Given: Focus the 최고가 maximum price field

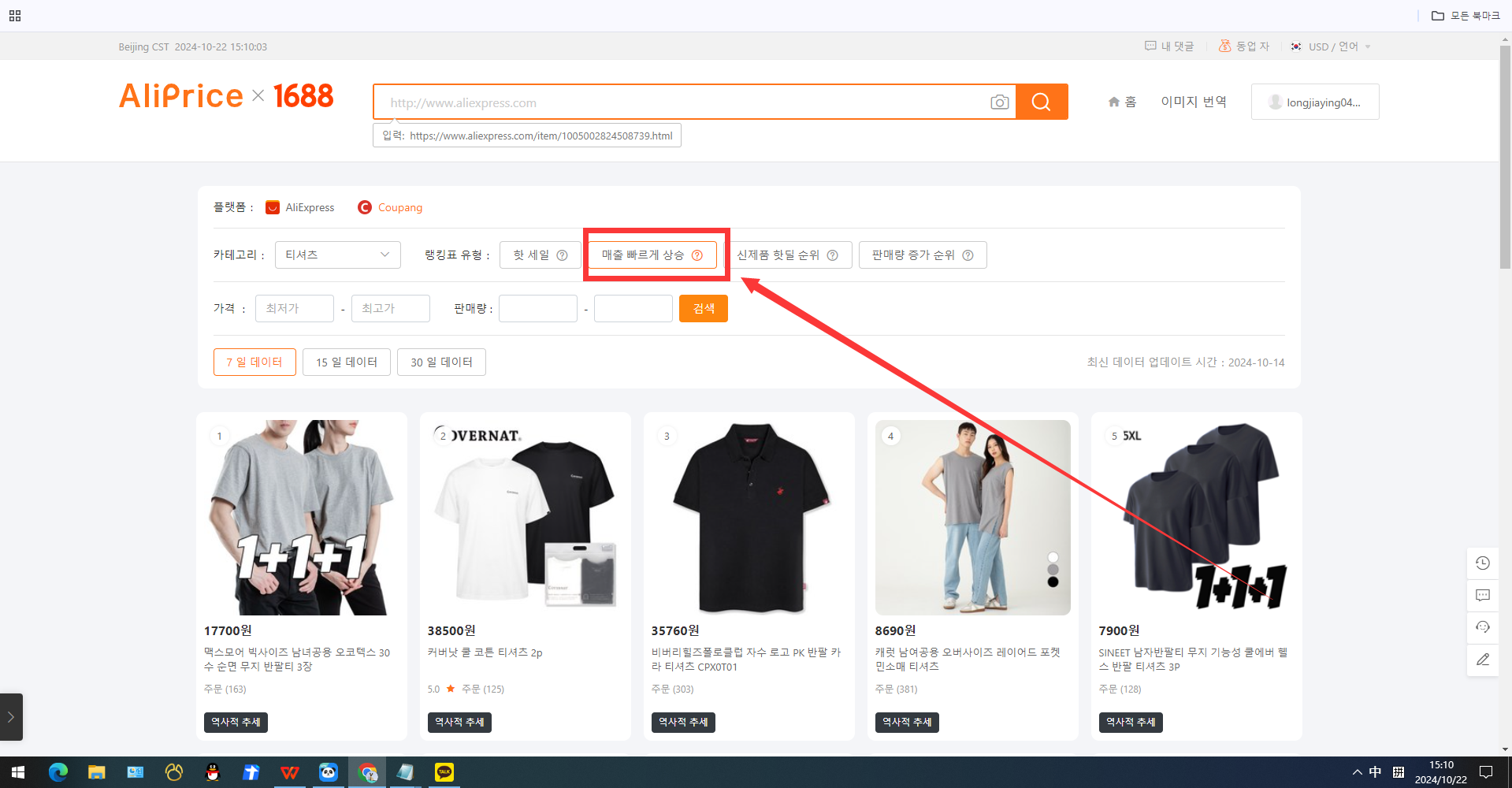Looking at the screenshot, I should [x=391, y=308].
